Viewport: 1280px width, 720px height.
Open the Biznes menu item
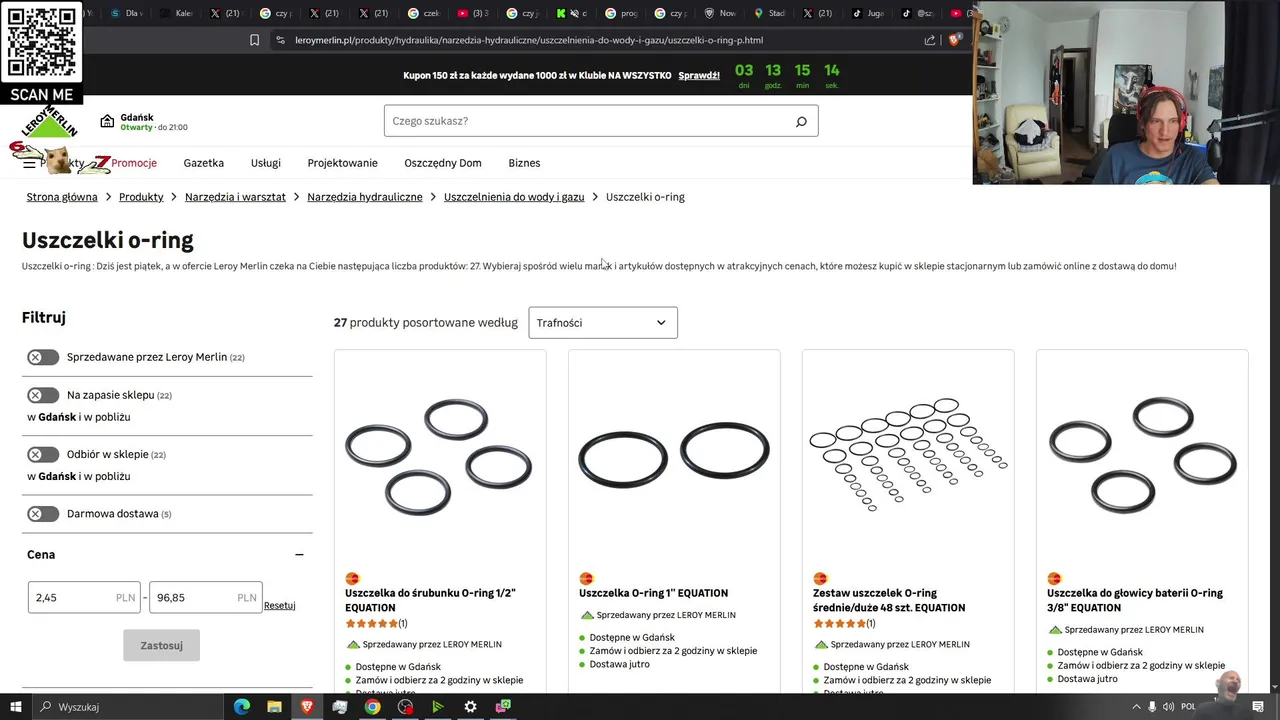(x=524, y=163)
